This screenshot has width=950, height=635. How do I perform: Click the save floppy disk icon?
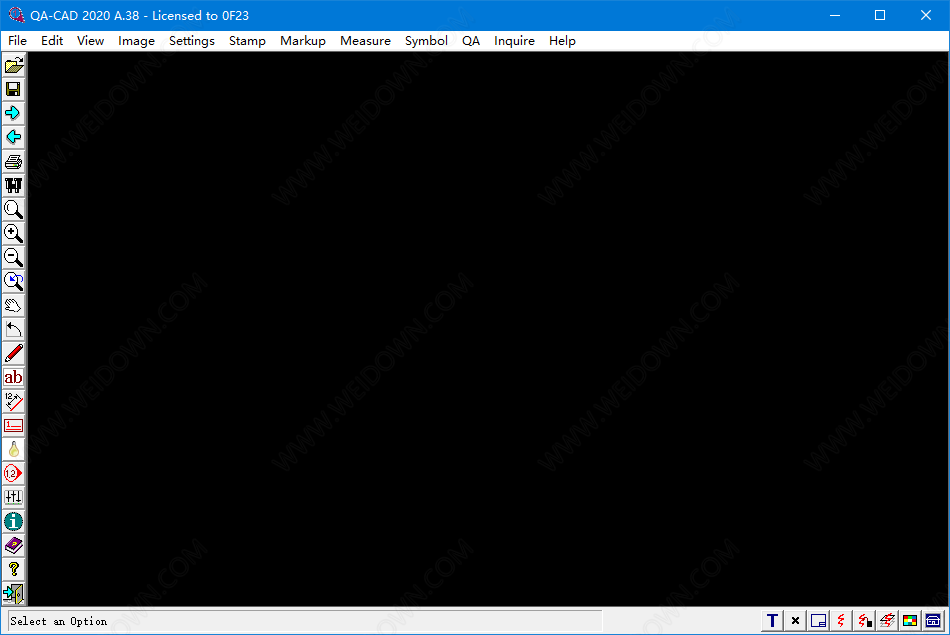click(x=13, y=89)
